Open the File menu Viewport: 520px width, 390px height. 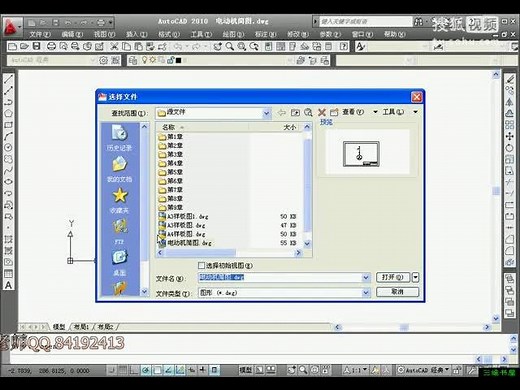click(x=40, y=34)
